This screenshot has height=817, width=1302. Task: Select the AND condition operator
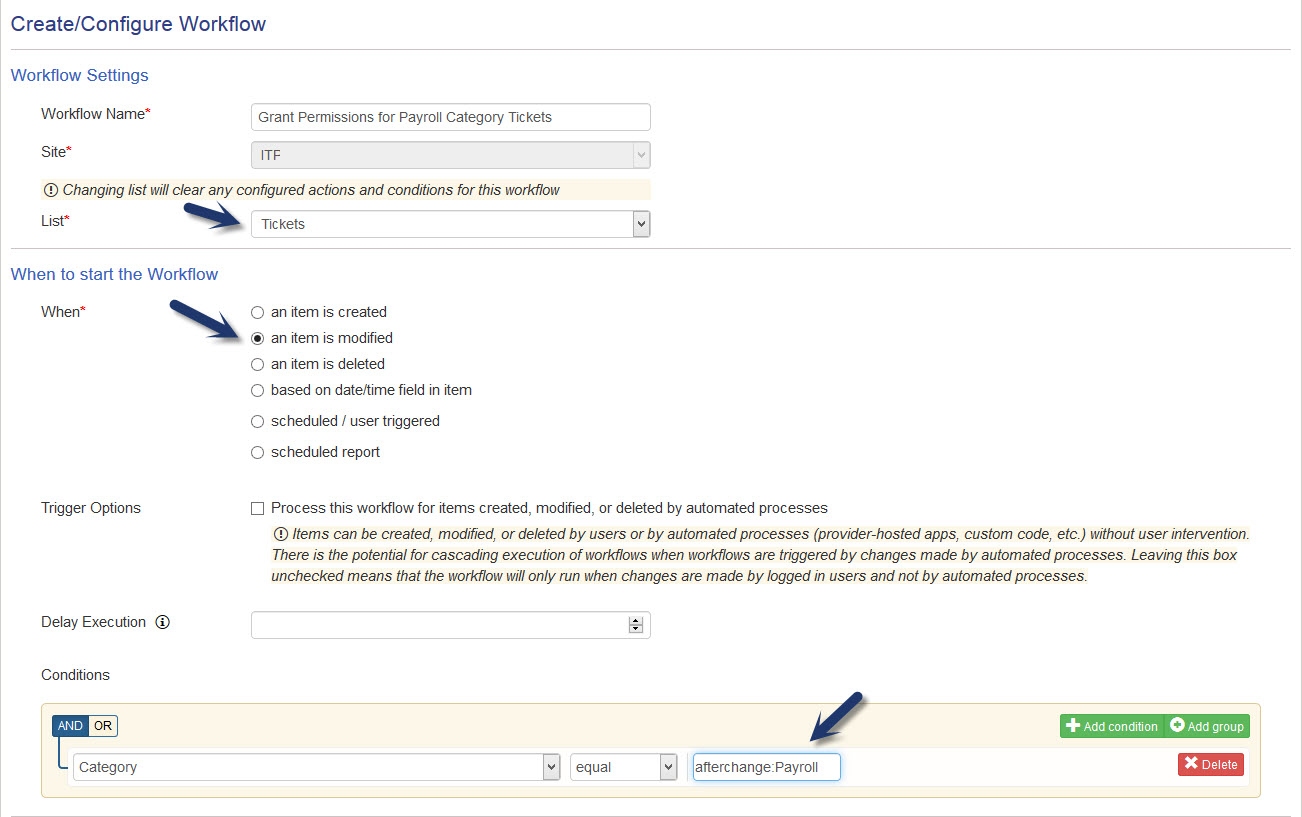tap(70, 726)
